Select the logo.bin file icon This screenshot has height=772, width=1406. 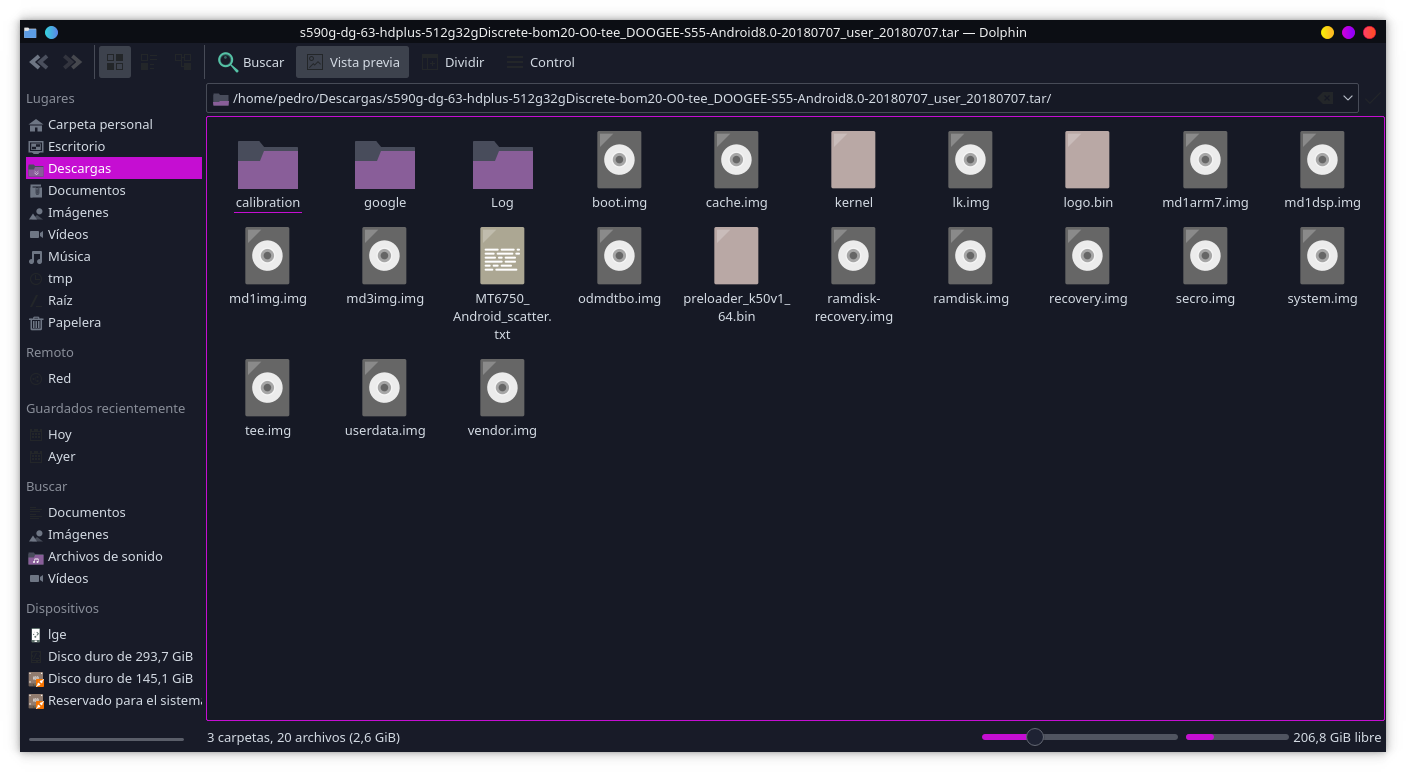1087,160
